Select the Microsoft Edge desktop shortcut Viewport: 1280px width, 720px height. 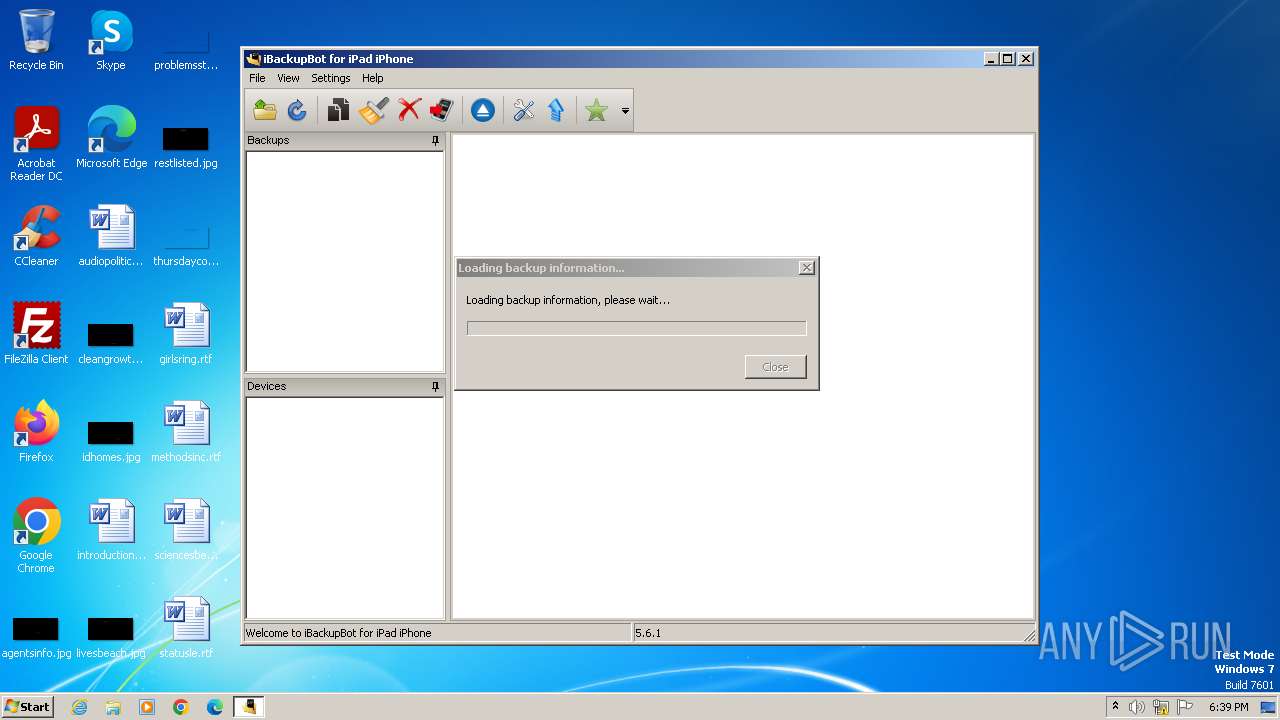point(111,138)
